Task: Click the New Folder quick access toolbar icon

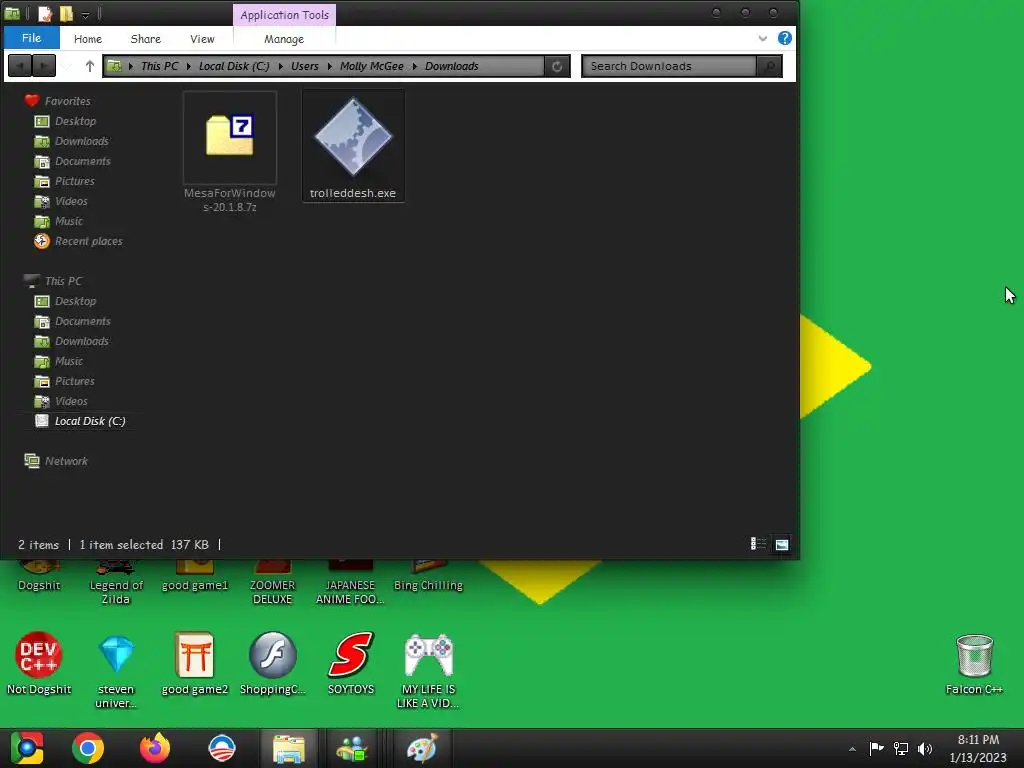Action: pyautogui.click(x=67, y=13)
